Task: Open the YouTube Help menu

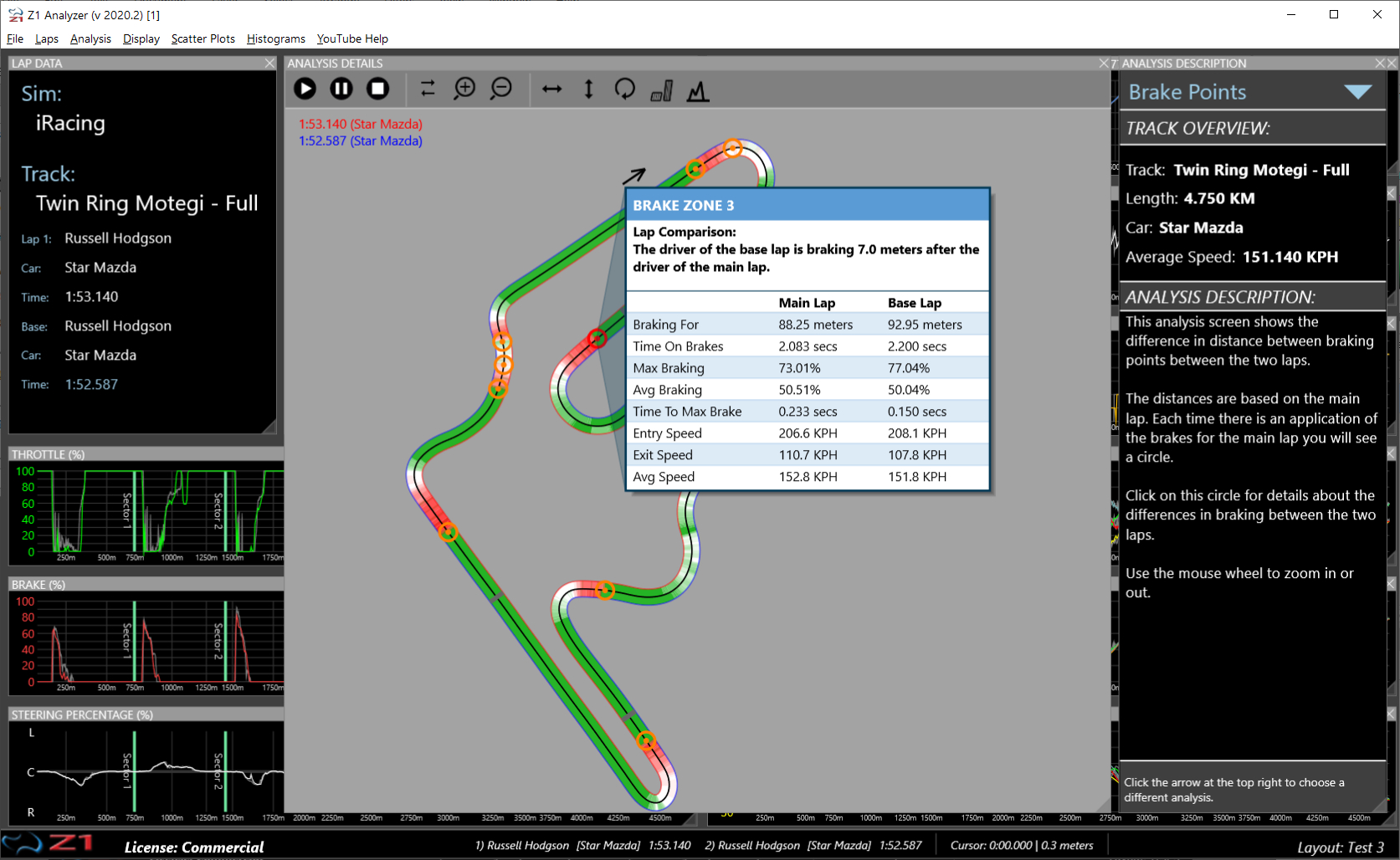Action: coord(352,38)
